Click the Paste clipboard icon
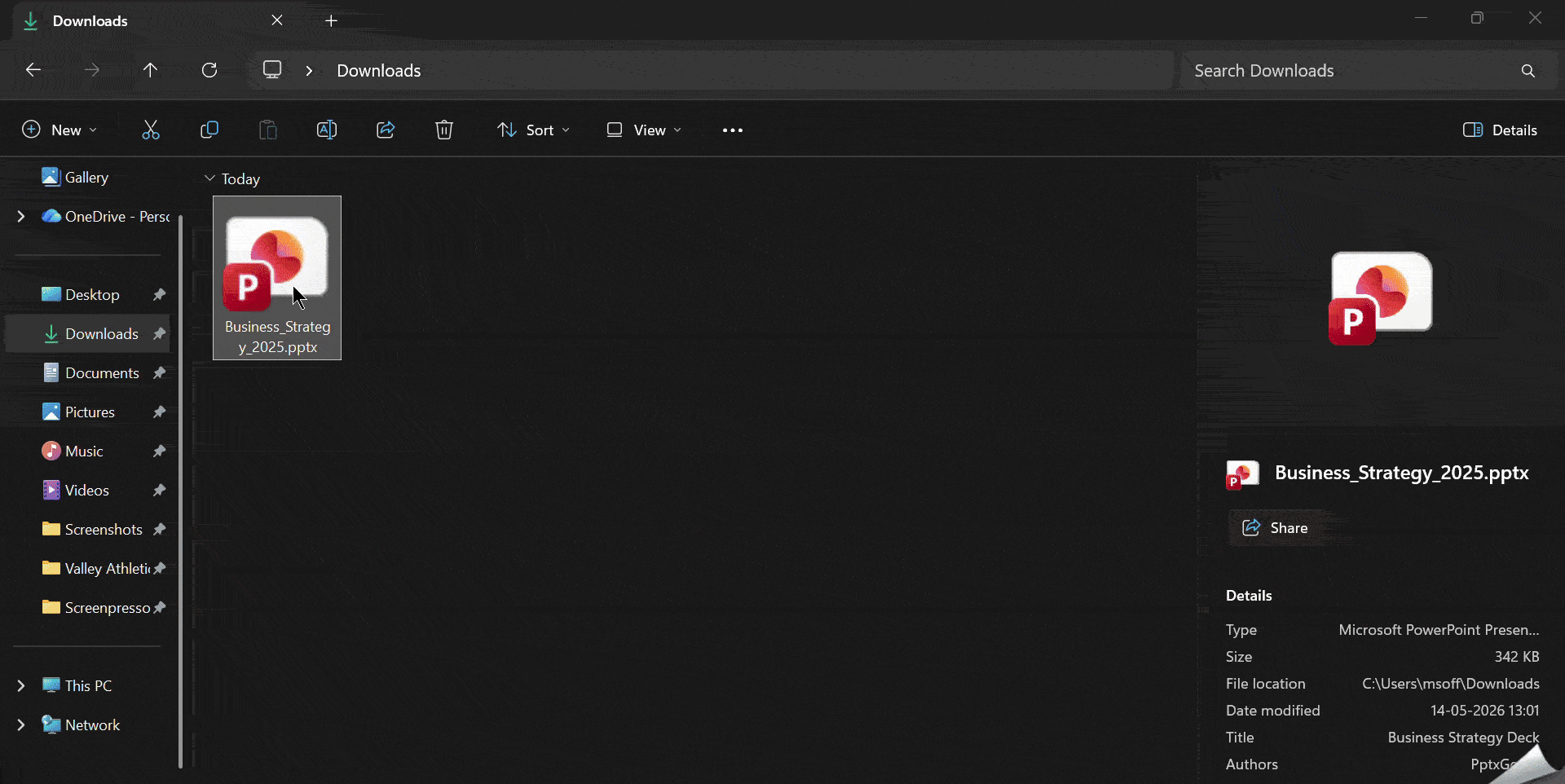The width and height of the screenshot is (1565, 784). (268, 130)
